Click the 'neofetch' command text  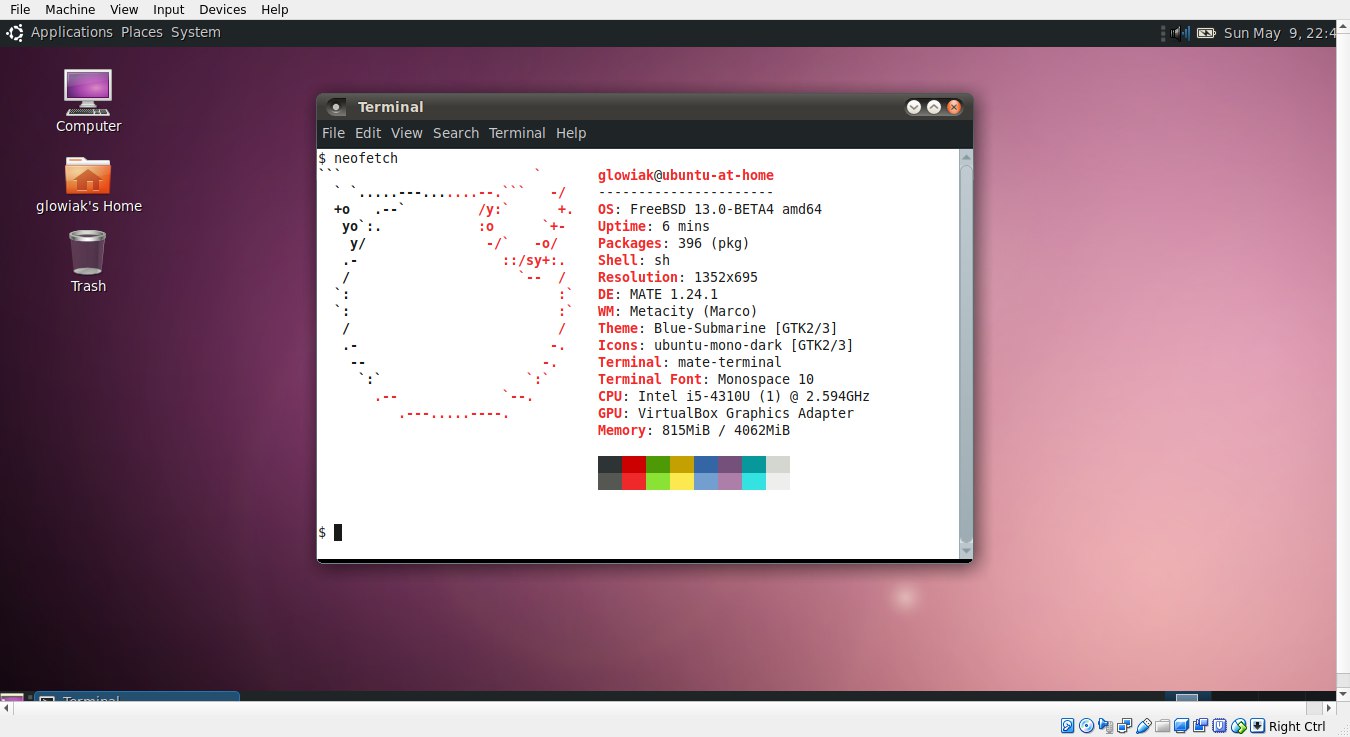coord(366,158)
